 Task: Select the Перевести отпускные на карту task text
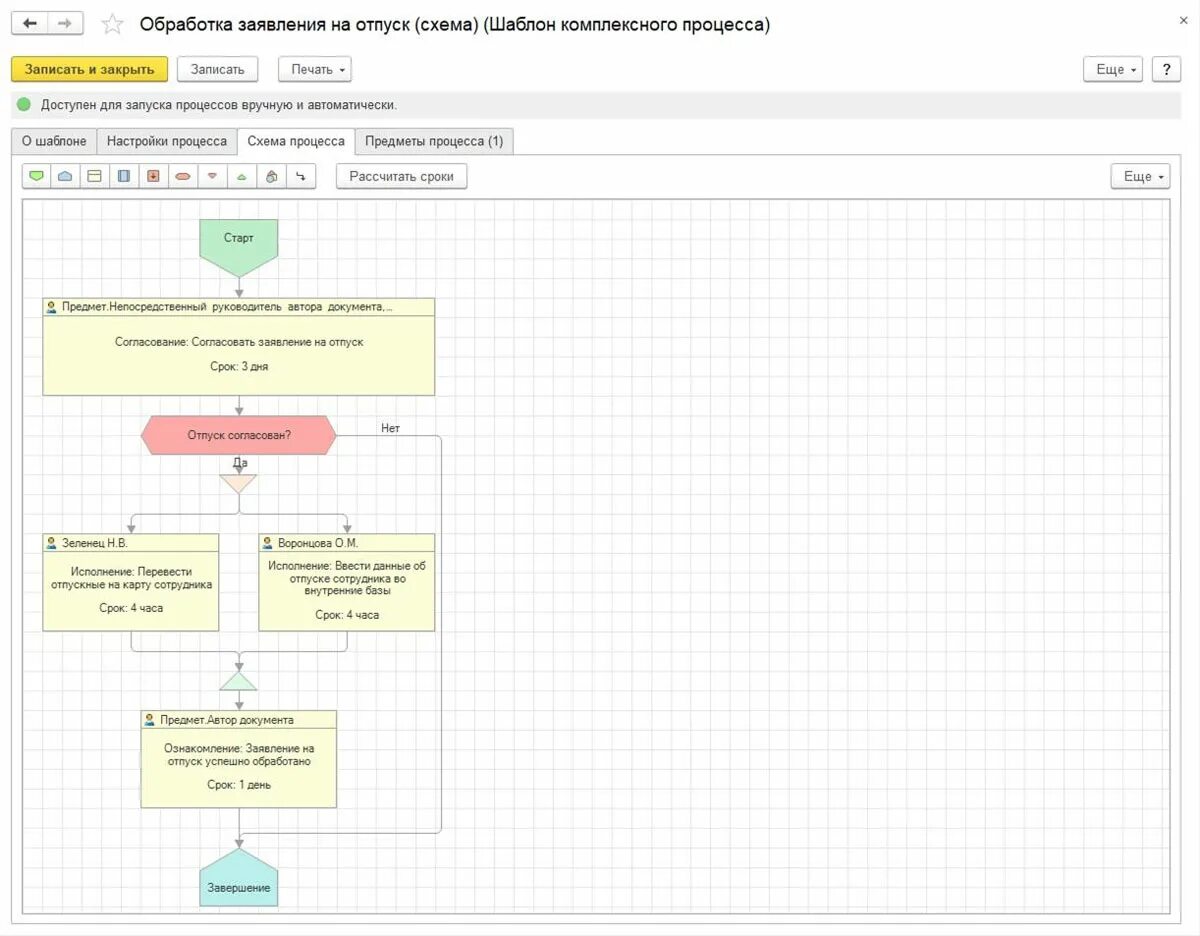131,578
